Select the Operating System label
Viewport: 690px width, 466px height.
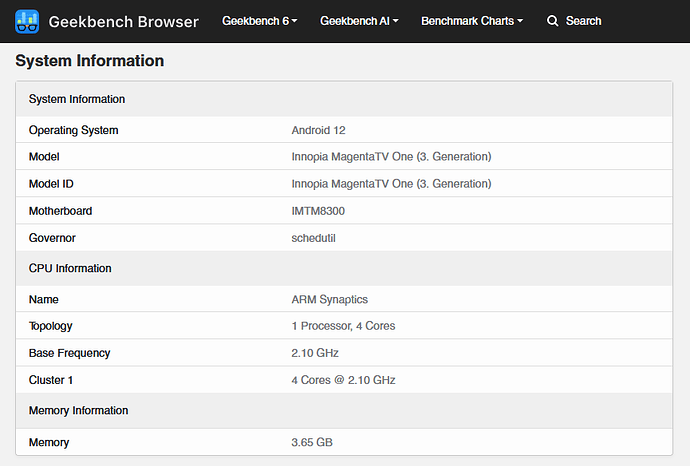pyautogui.click(x=73, y=130)
